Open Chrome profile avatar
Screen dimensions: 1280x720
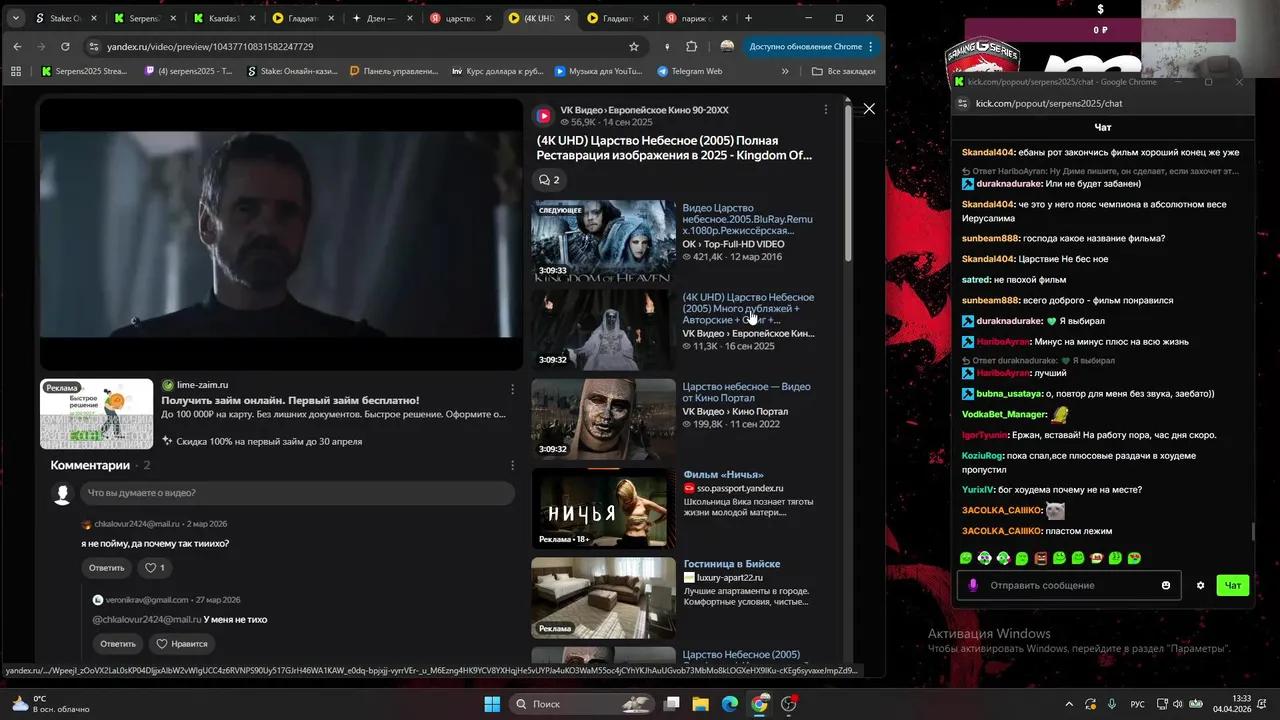(727, 46)
